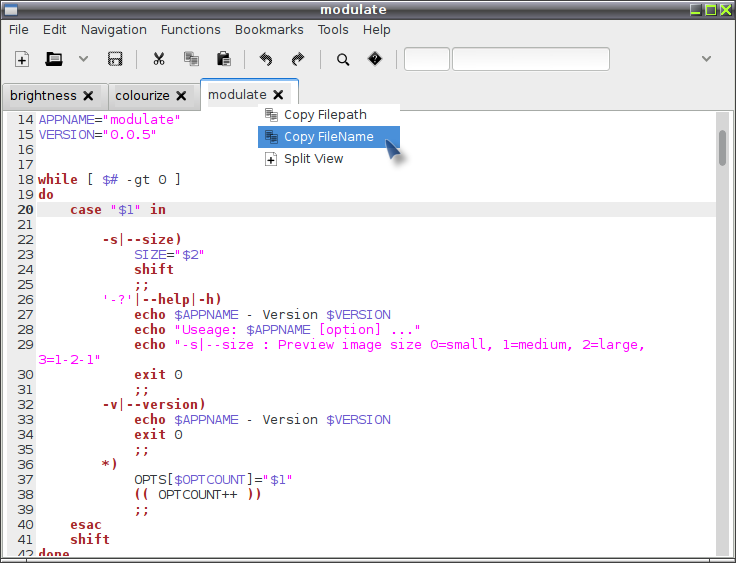Viewport: 736px width, 563px height.
Task: Click the Copy toolbar icon
Action: [191, 59]
